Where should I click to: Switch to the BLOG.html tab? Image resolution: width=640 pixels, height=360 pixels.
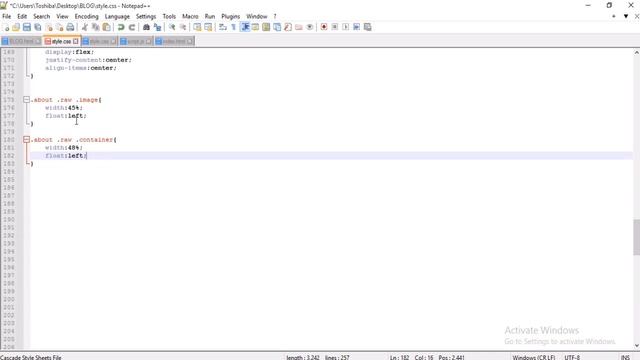21,41
